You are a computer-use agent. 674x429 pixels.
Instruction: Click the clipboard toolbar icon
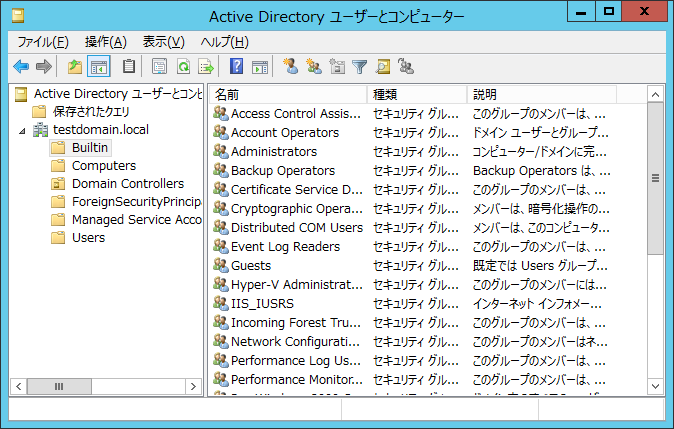tap(129, 67)
